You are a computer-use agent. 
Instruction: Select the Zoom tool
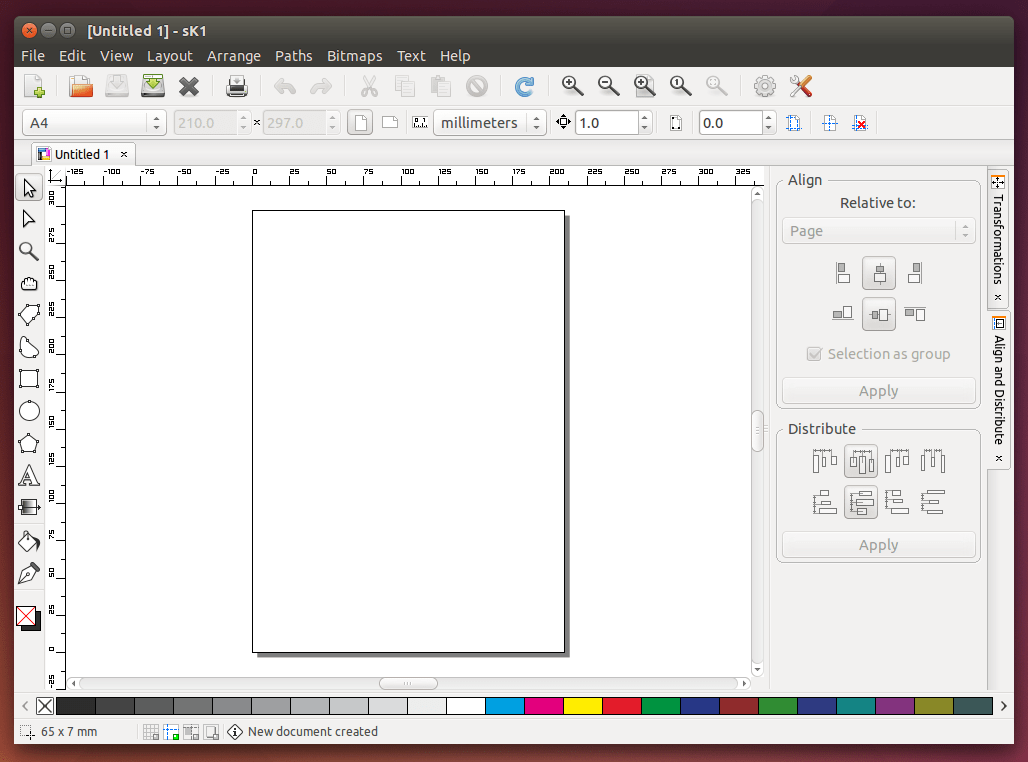click(29, 251)
